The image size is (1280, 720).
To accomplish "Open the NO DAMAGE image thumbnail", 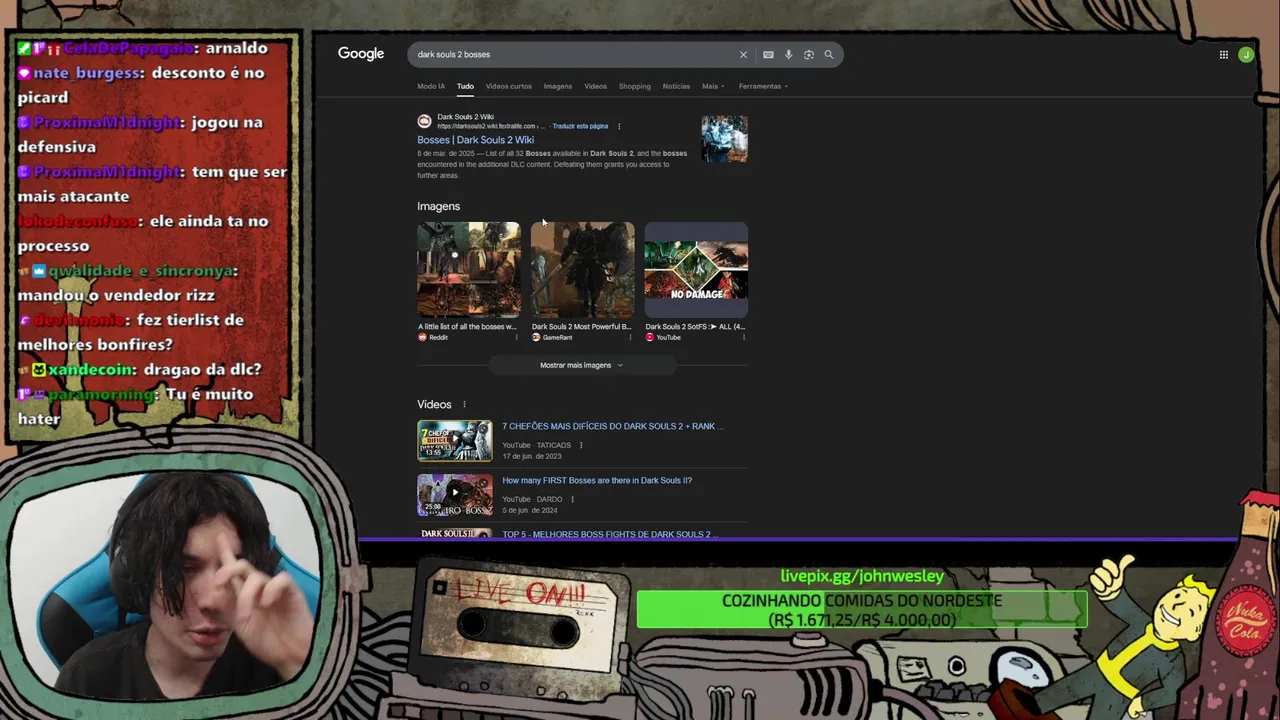I will [x=696, y=269].
